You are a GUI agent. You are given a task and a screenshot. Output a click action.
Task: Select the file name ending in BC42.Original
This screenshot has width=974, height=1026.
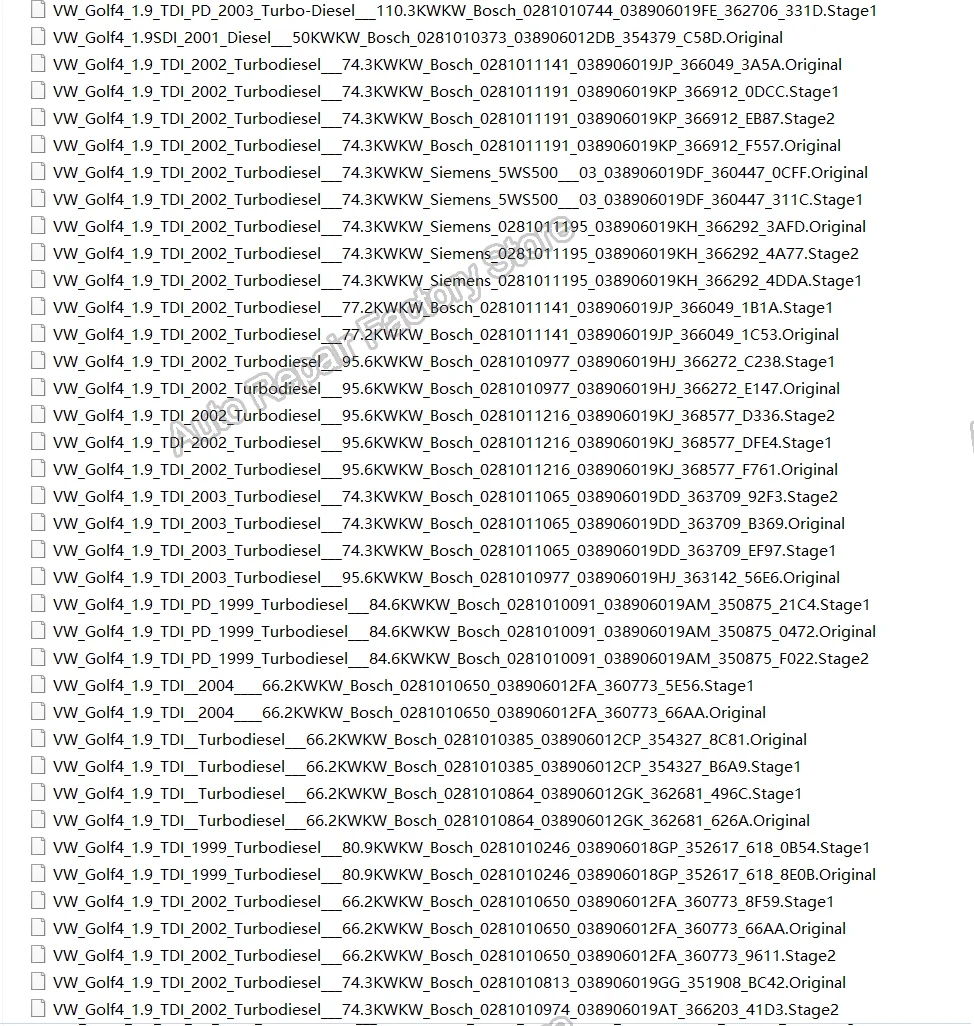tap(449, 982)
